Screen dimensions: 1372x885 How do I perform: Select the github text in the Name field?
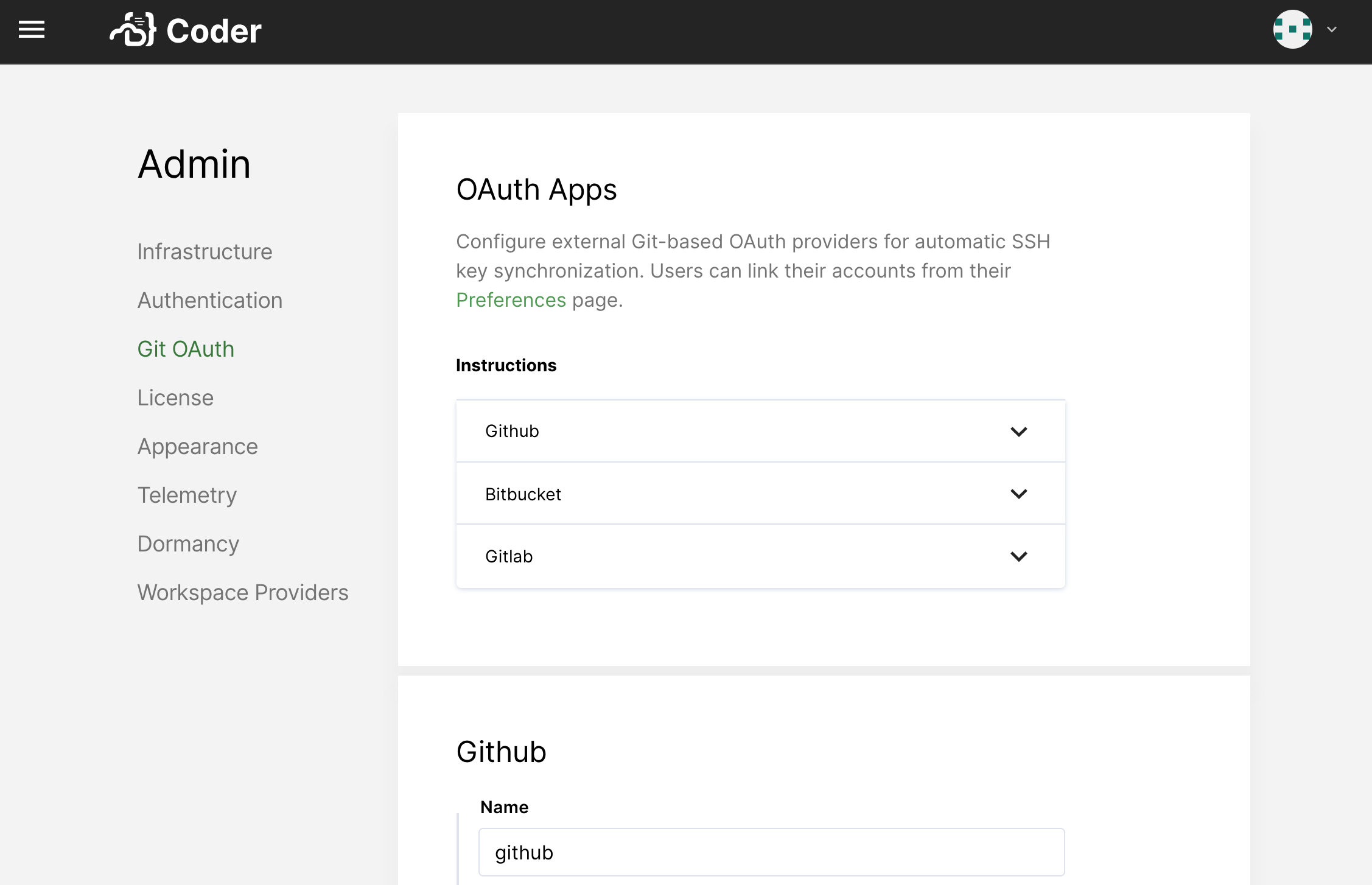click(523, 852)
